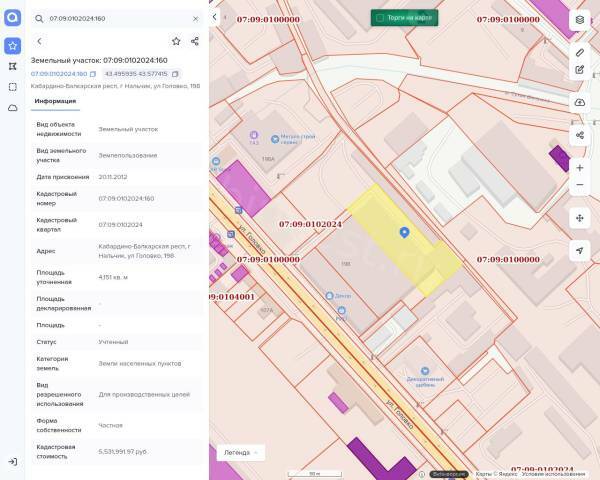Select the ruler measurement tool

point(580,51)
